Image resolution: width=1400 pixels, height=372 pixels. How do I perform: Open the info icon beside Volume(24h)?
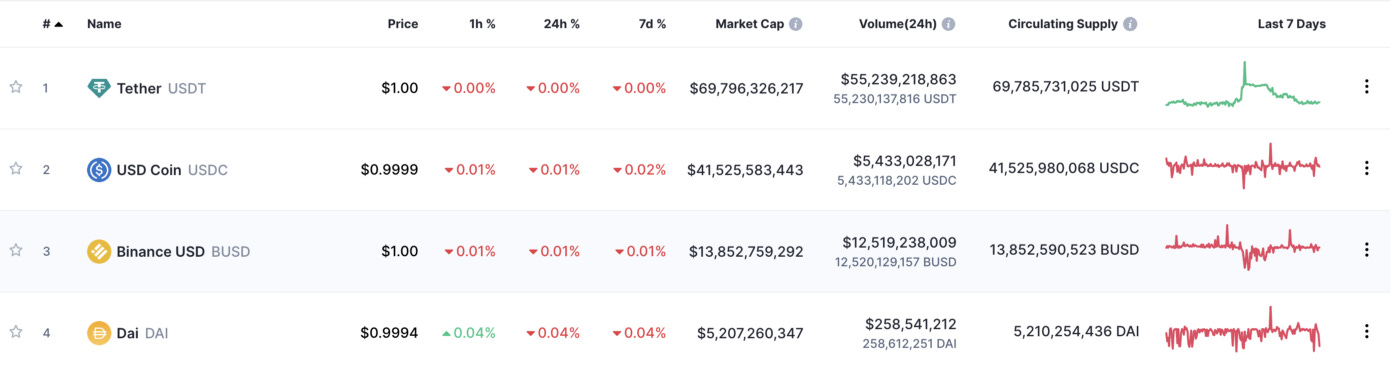(x=948, y=24)
